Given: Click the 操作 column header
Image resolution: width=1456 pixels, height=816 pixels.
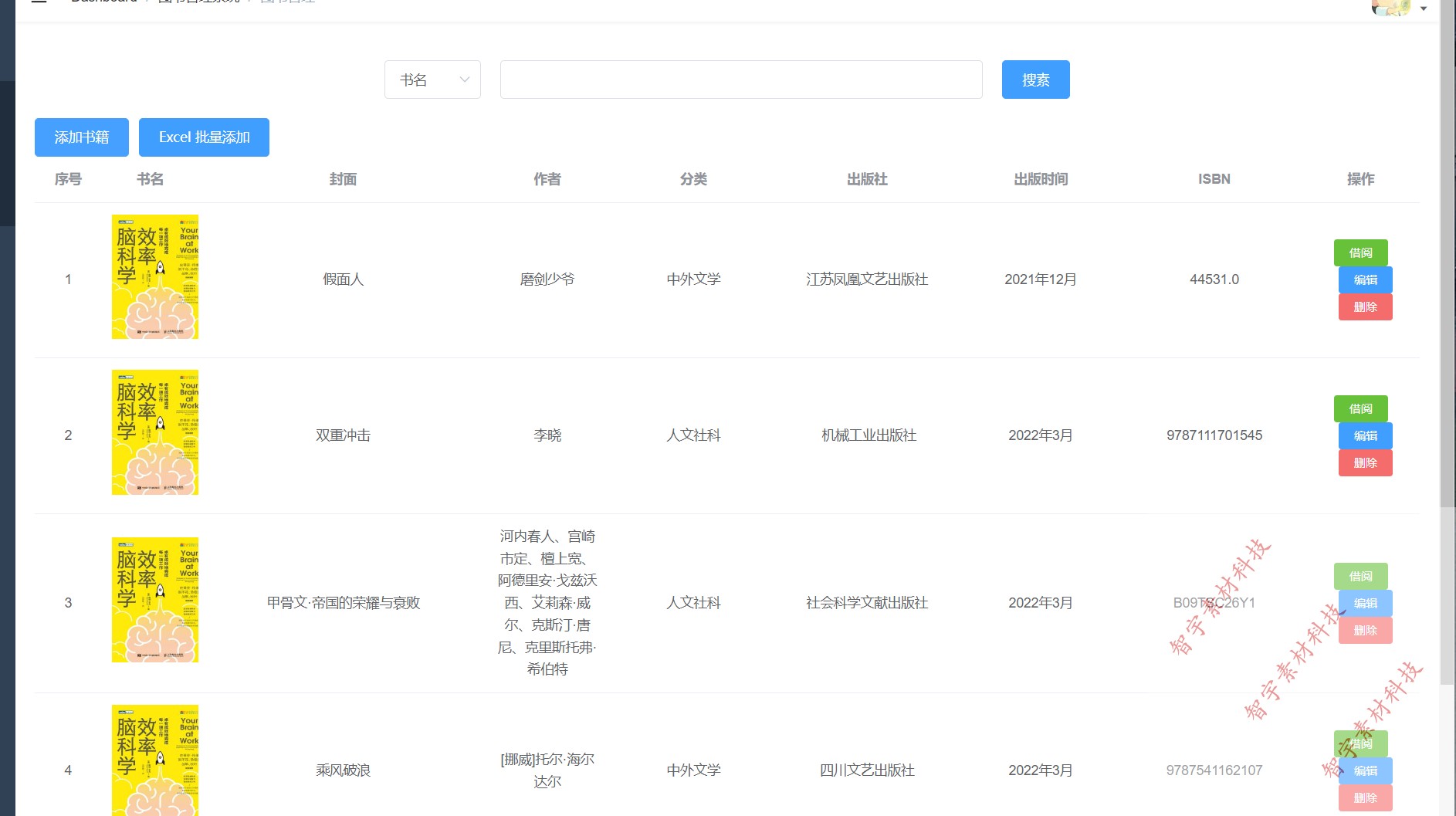Looking at the screenshot, I should pyautogui.click(x=1360, y=179).
